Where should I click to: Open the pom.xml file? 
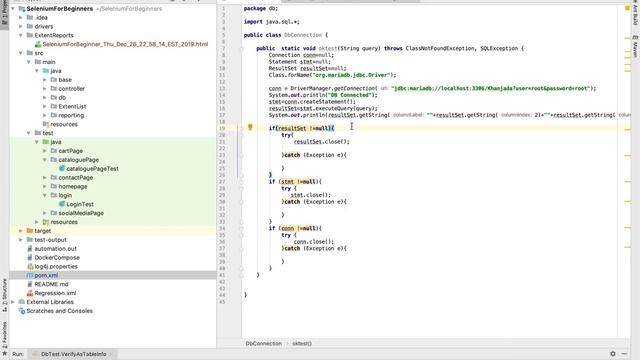coord(46,276)
